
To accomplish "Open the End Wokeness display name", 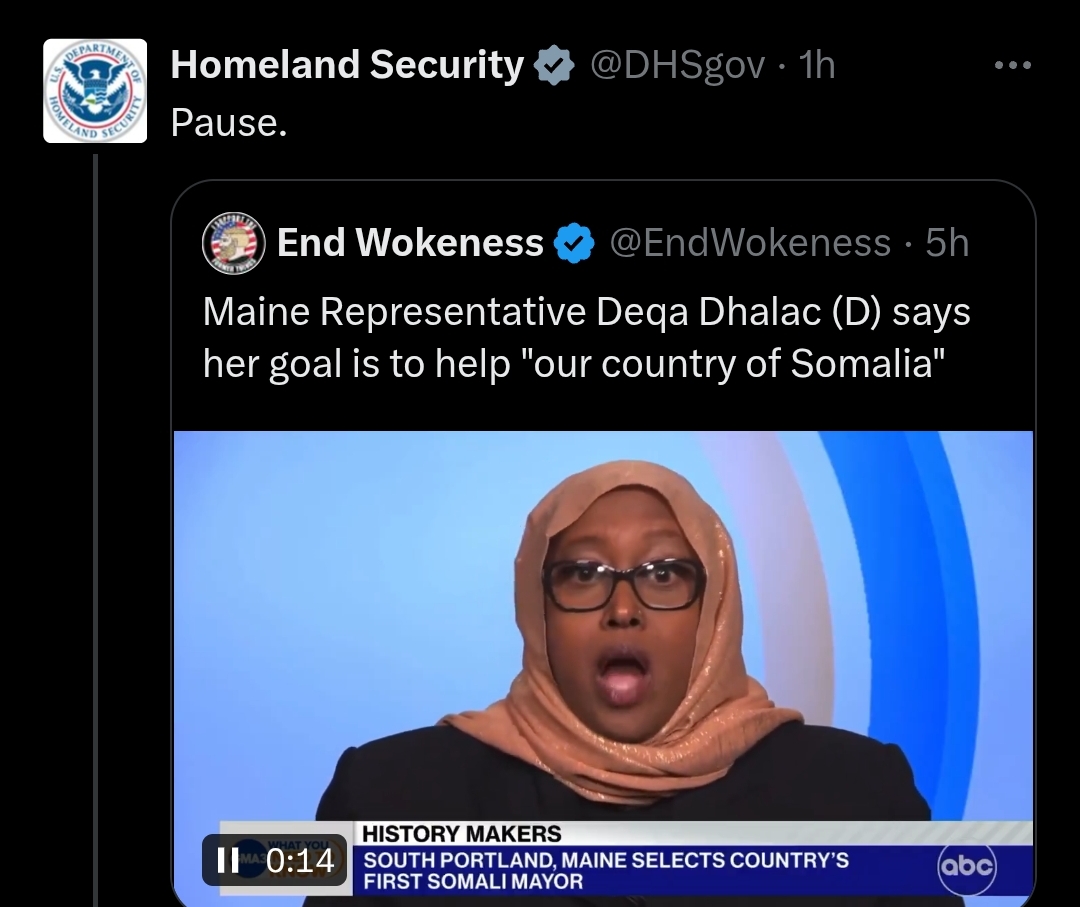I will click(410, 242).
